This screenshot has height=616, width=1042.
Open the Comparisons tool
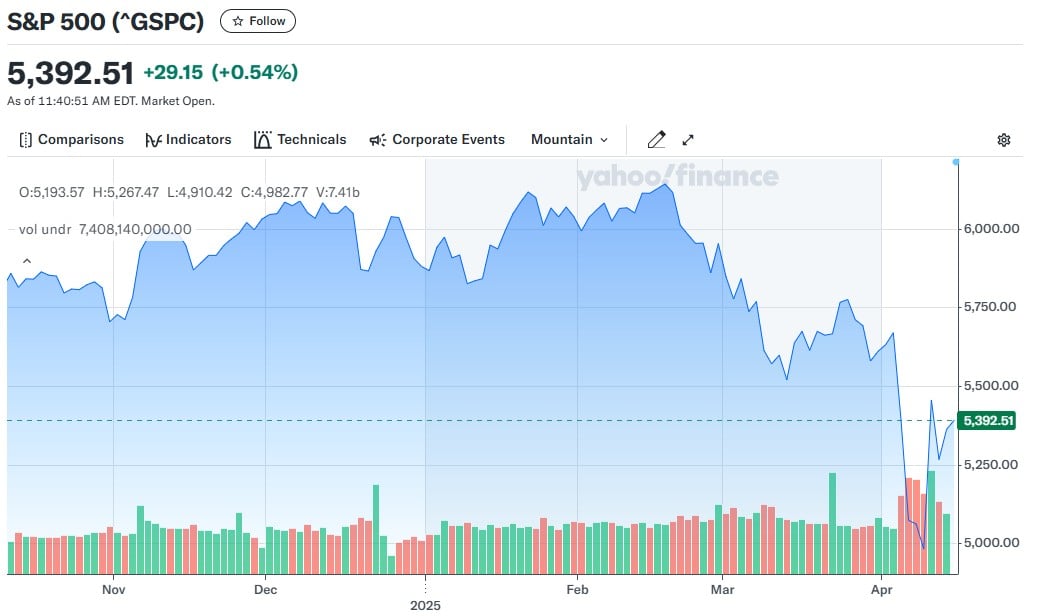point(72,140)
